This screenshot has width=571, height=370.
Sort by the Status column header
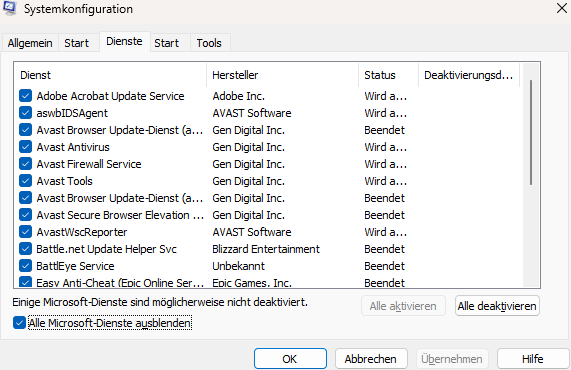click(x=389, y=75)
